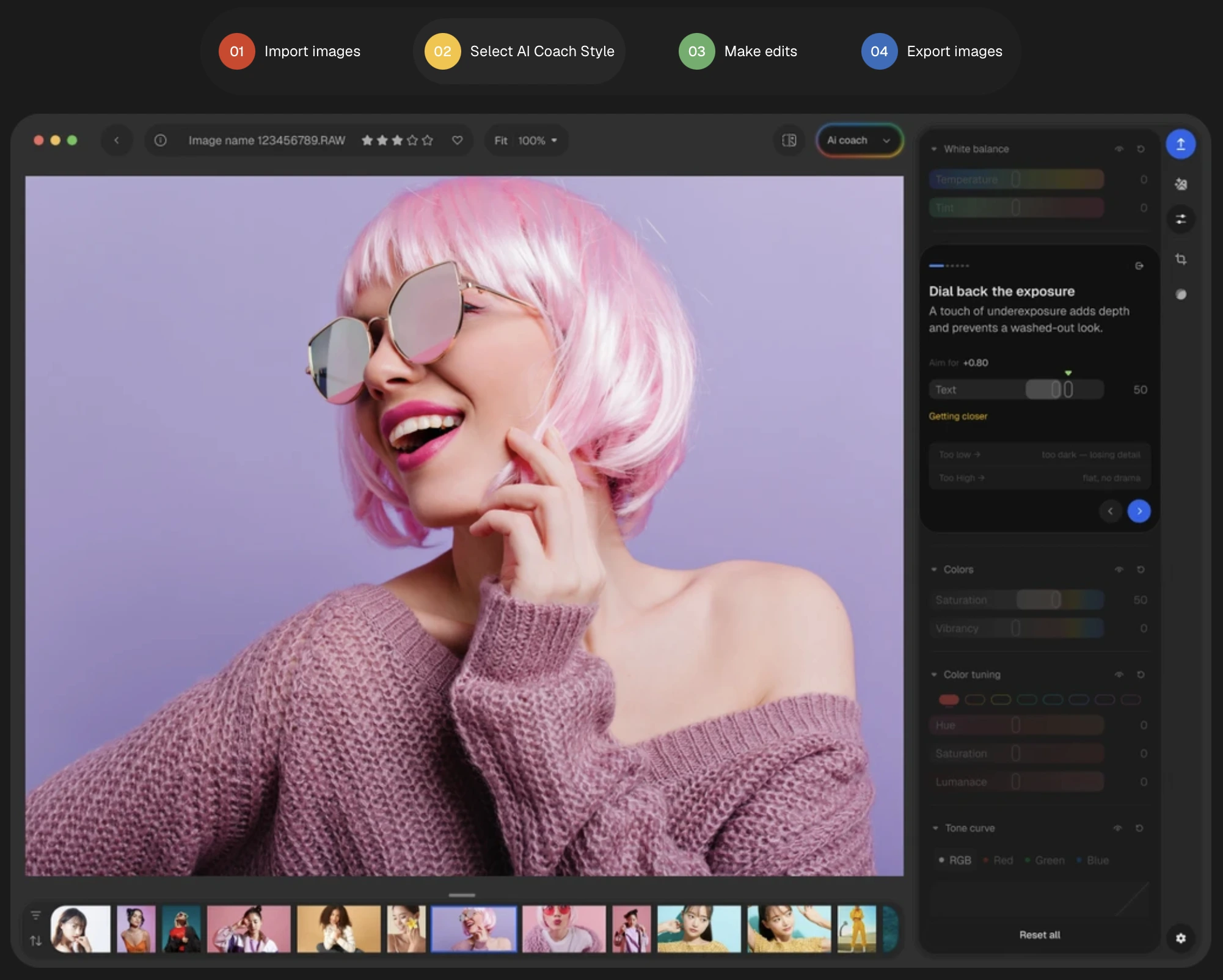Toggle Color tuning visibility eye
Screen dimensions: 1223x980
pyautogui.click(x=1119, y=675)
